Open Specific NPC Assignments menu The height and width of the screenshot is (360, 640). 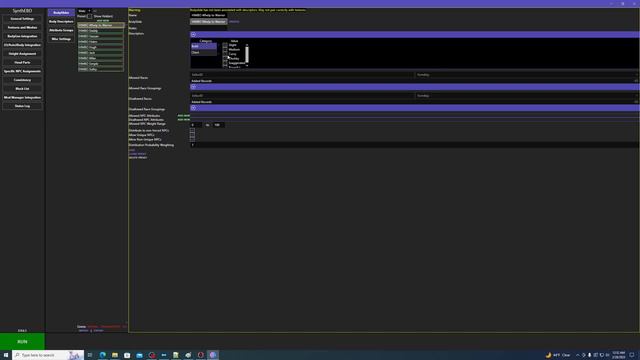click(x=22, y=71)
